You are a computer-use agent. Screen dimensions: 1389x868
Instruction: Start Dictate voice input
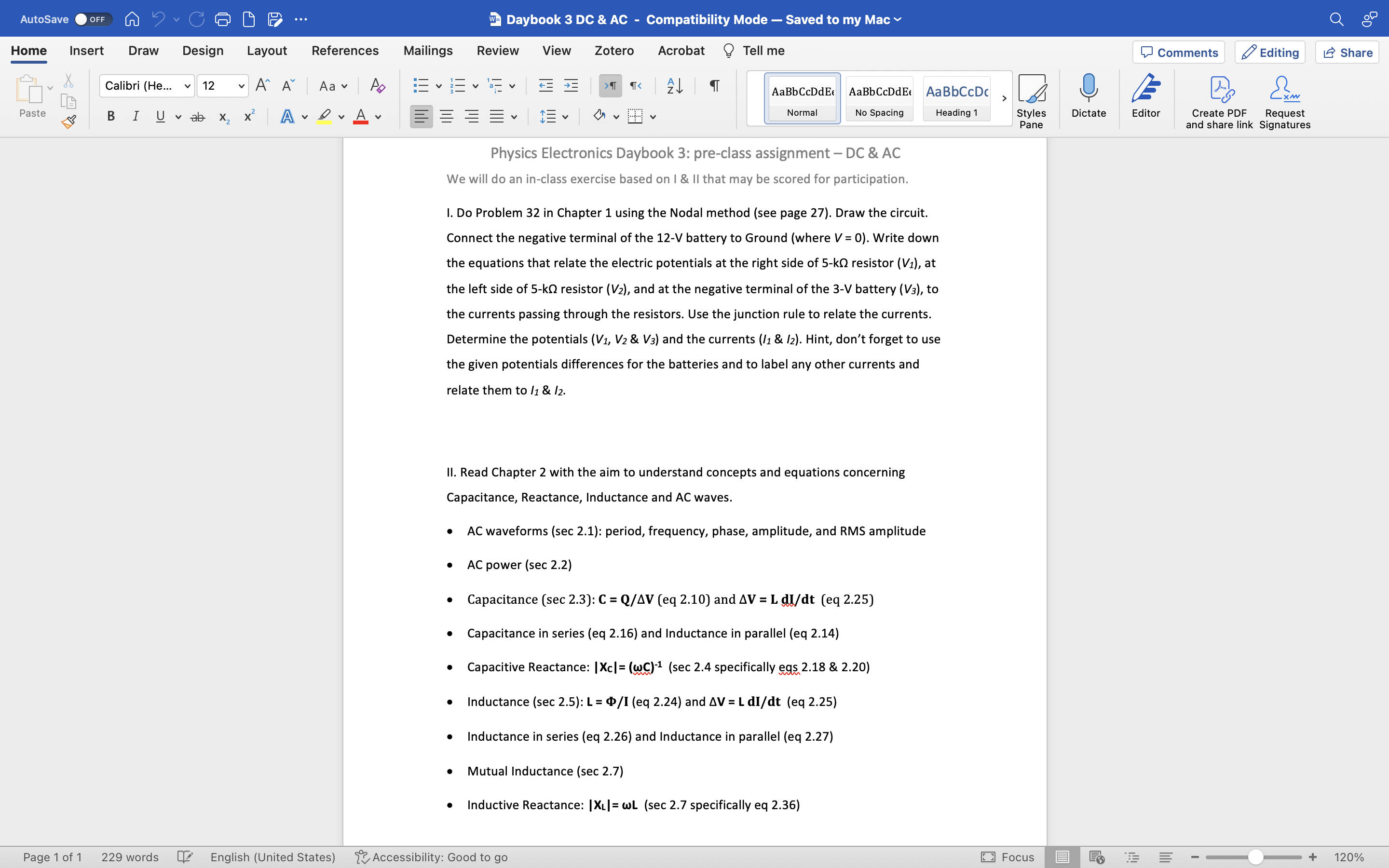click(1088, 97)
